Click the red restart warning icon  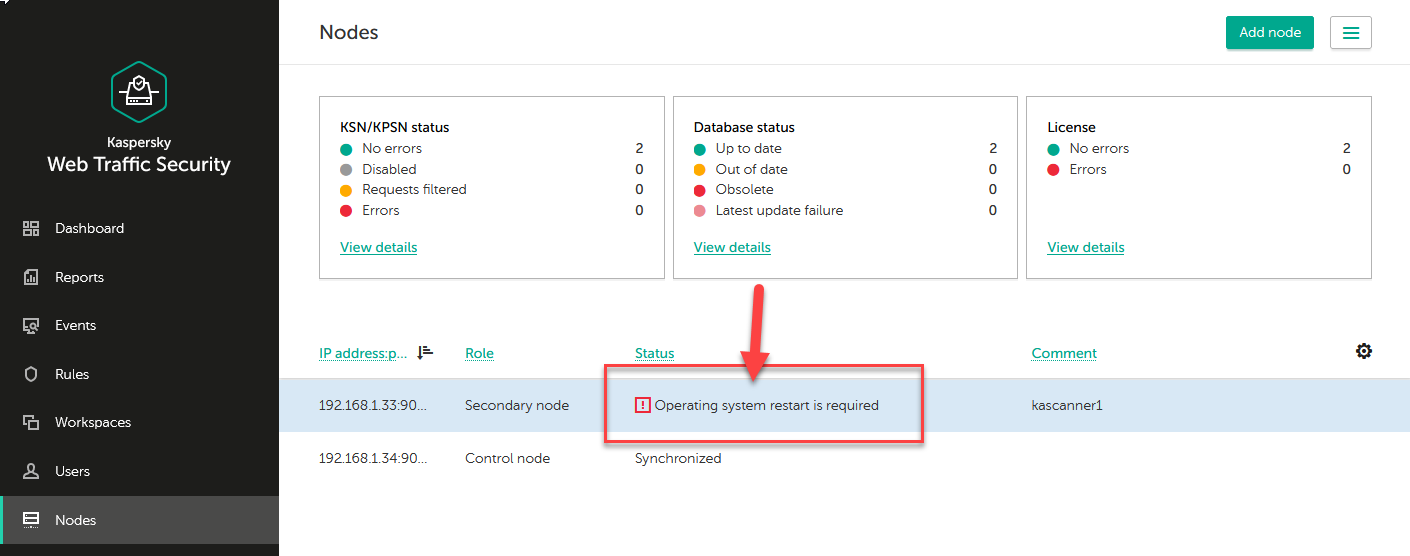coord(642,405)
